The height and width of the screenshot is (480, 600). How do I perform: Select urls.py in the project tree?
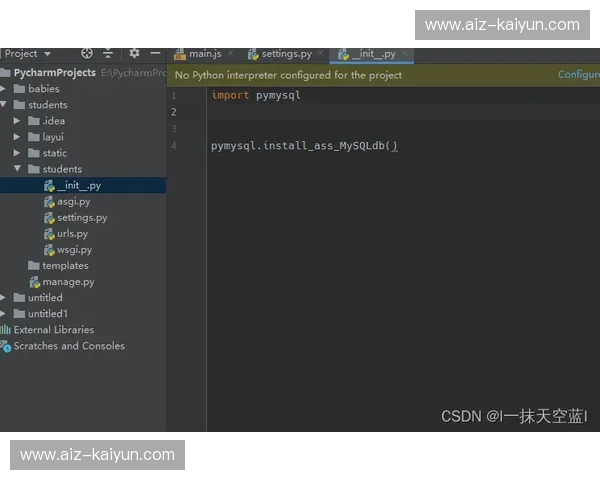[x=72, y=233]
